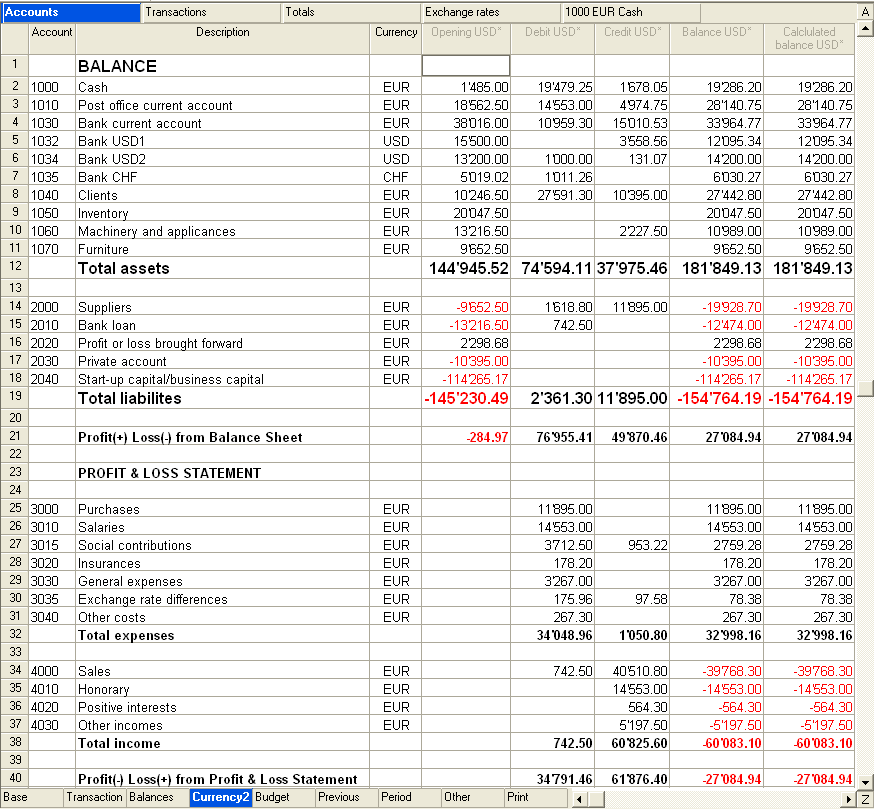This screenshot has height=809, width=874.
Task: Select the Currency column header
Action: tap(396, 38)
